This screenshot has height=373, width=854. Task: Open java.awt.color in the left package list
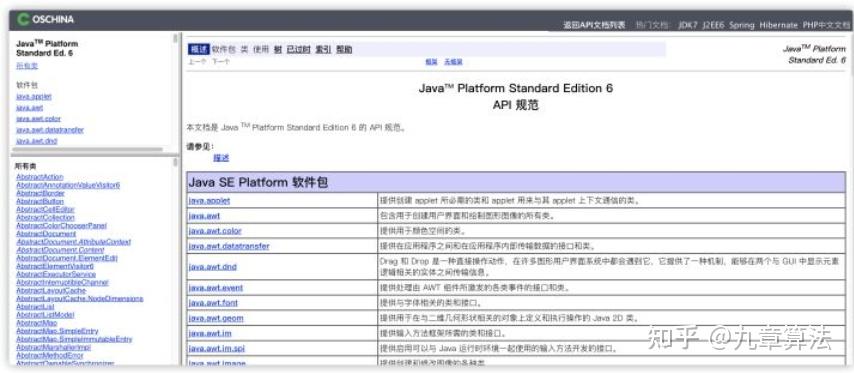coord(38,119)
